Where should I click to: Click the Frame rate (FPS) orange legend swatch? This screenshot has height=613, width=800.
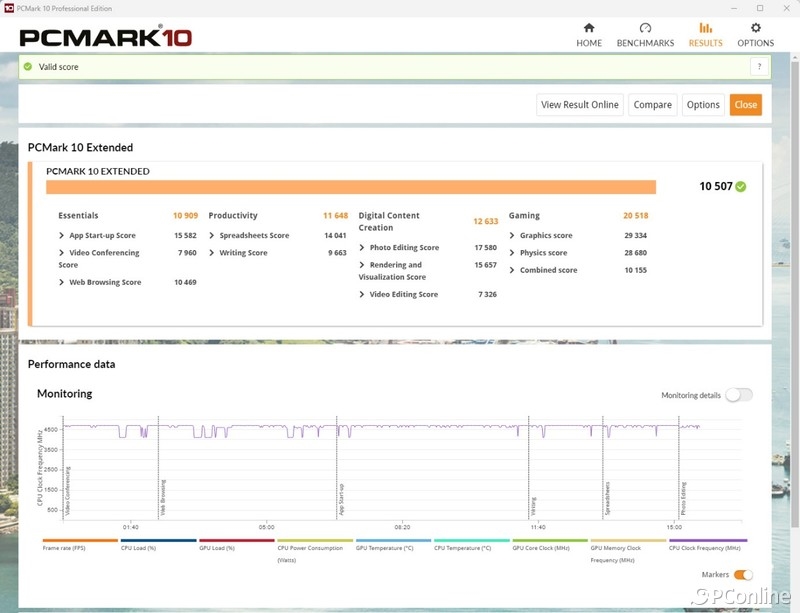(x=80, y=541)
